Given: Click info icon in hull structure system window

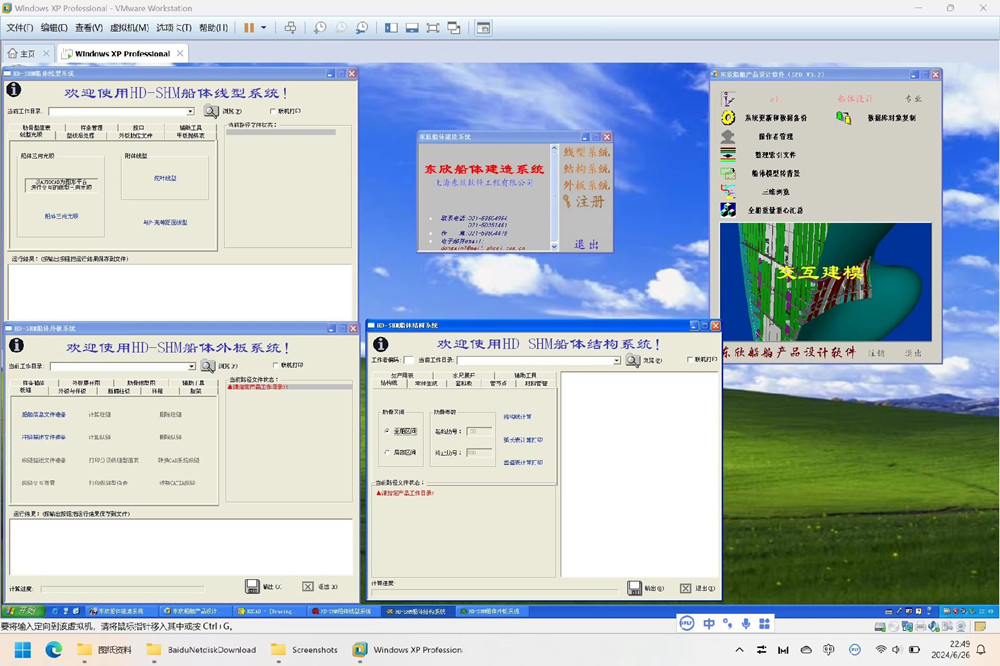Looking at the screenshot, I should 381,344.
